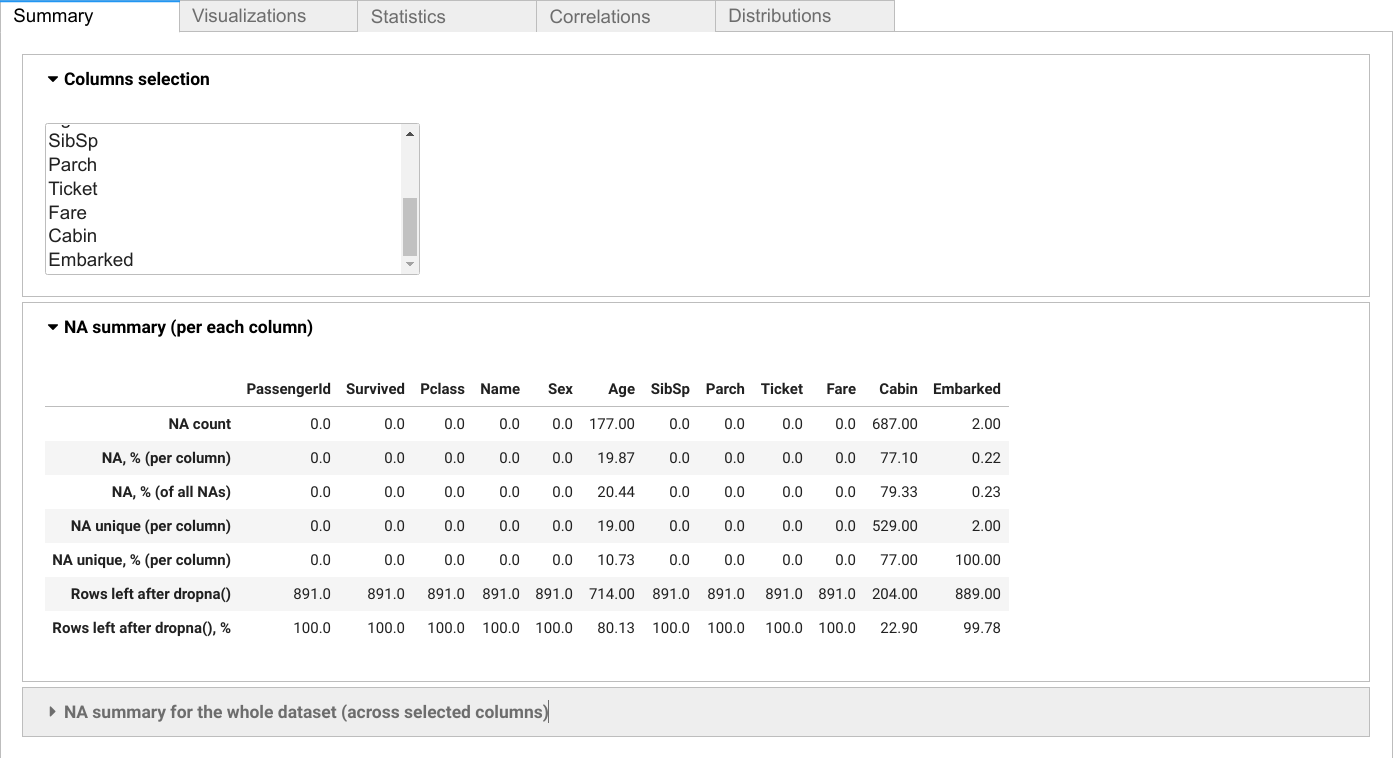Select Embarked in the columns list

click(224, 260)
